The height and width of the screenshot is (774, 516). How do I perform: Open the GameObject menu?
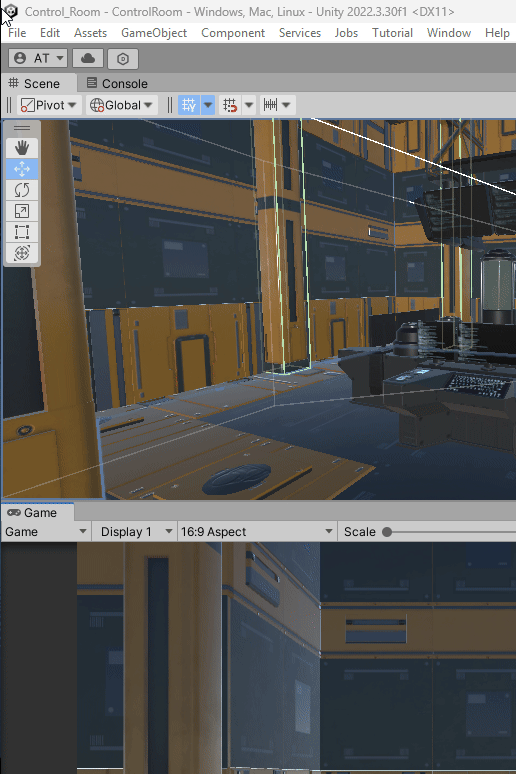point(154,33)
